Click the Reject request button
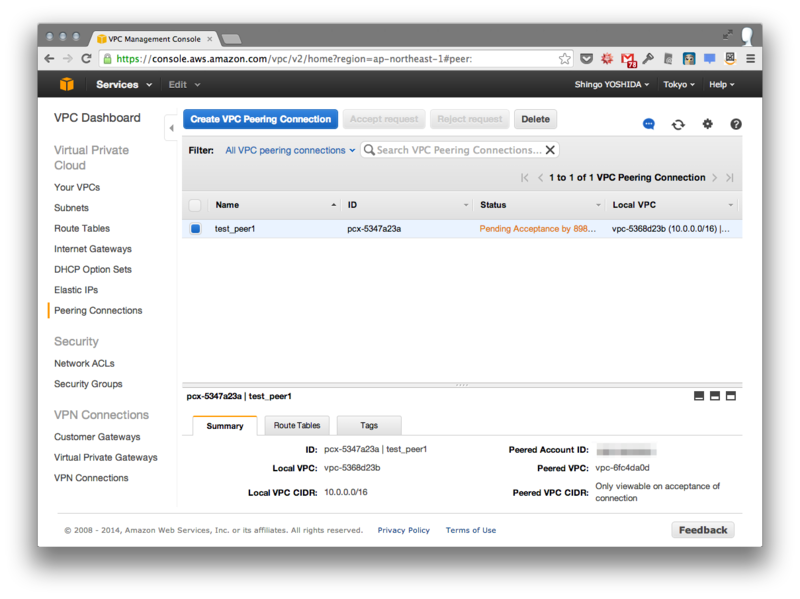The image size is (800, 599). [x=469, y=119]
